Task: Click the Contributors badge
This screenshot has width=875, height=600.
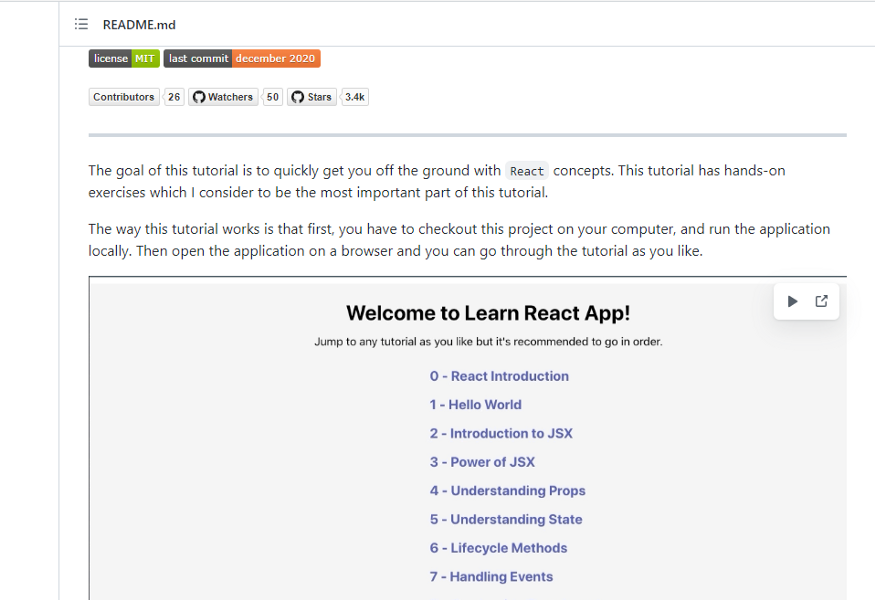Action: pyautogui.click(x=124, y=97)
